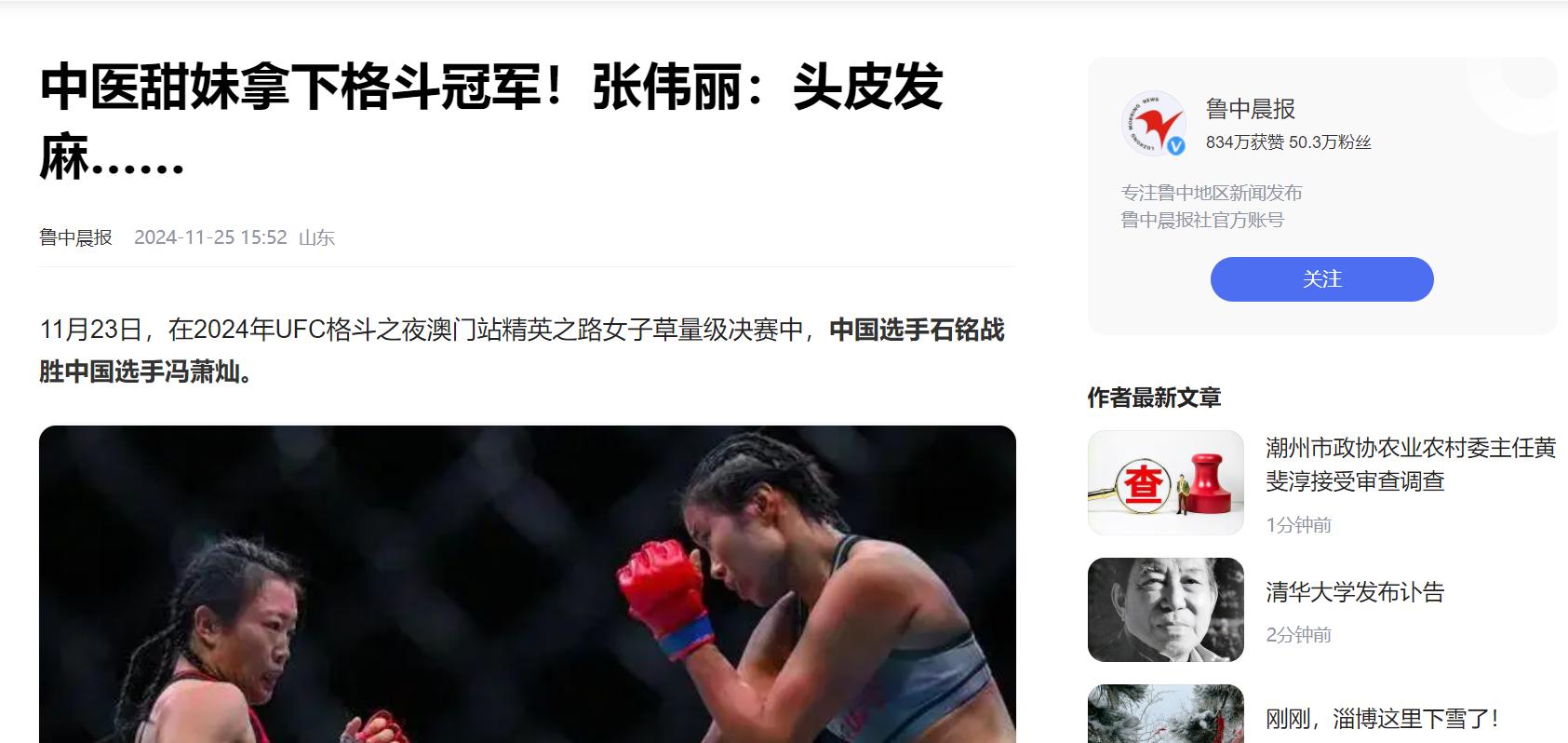Click the account description 专注鲁中地区新闻发布

coord(1212,193)
